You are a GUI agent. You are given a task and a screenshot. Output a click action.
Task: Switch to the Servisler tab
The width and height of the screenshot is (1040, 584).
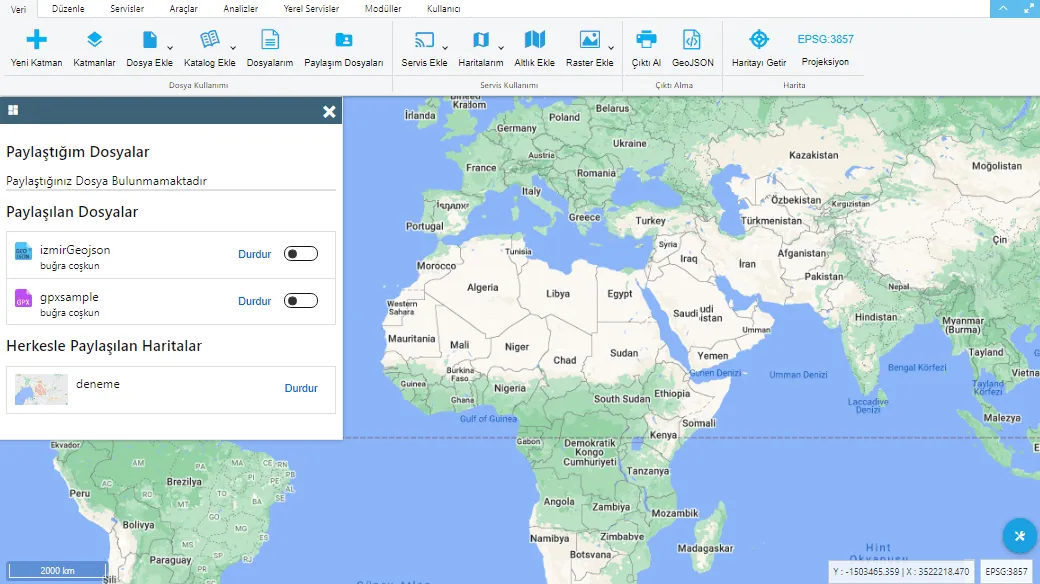click(x=127, y=9)
